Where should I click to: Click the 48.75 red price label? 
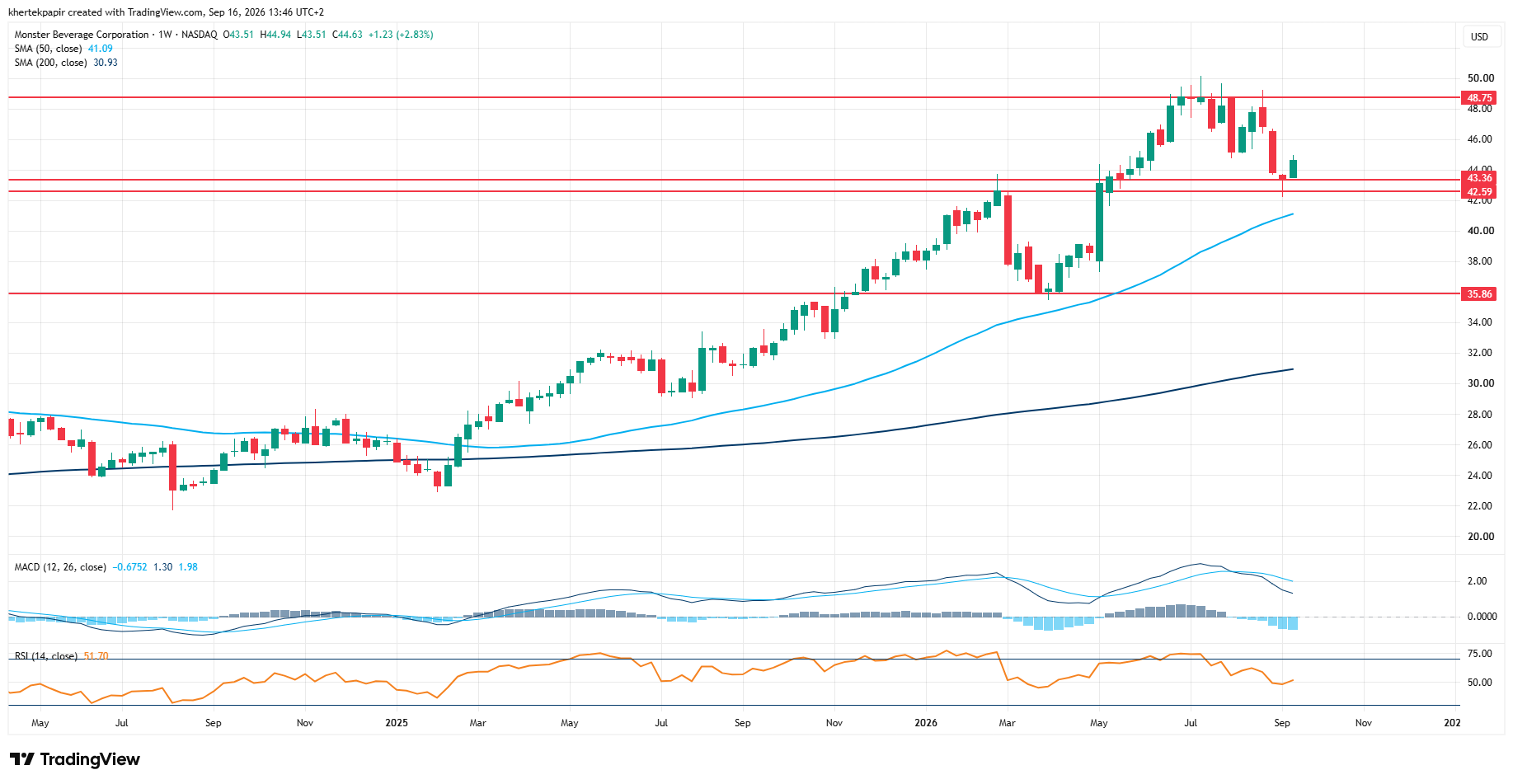point(1479,97)
